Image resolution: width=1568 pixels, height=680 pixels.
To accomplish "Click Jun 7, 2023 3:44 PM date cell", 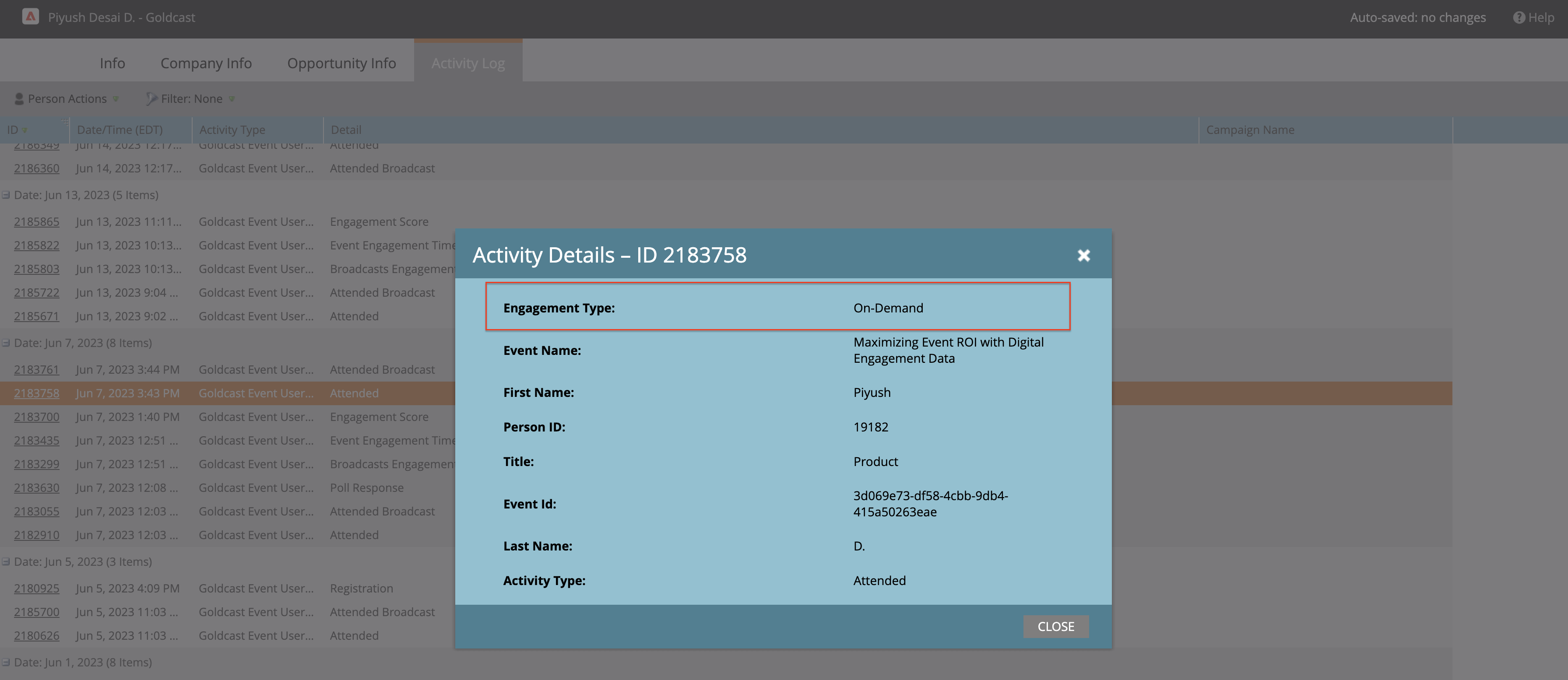I will click(x=128, y=370).
